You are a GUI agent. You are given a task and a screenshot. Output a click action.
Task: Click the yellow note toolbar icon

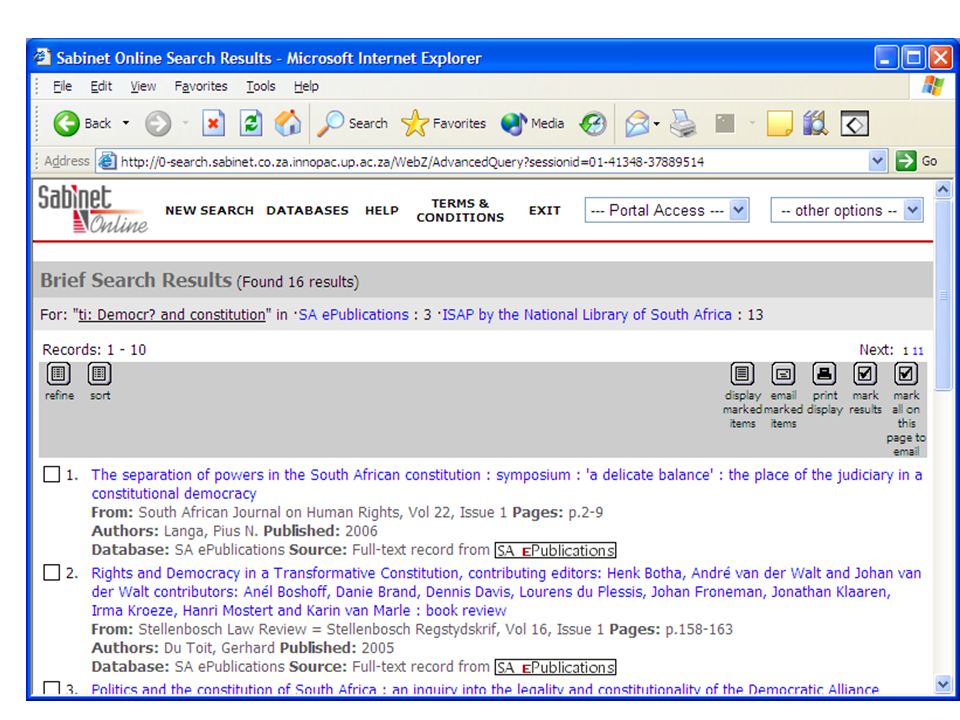[779, 124]
